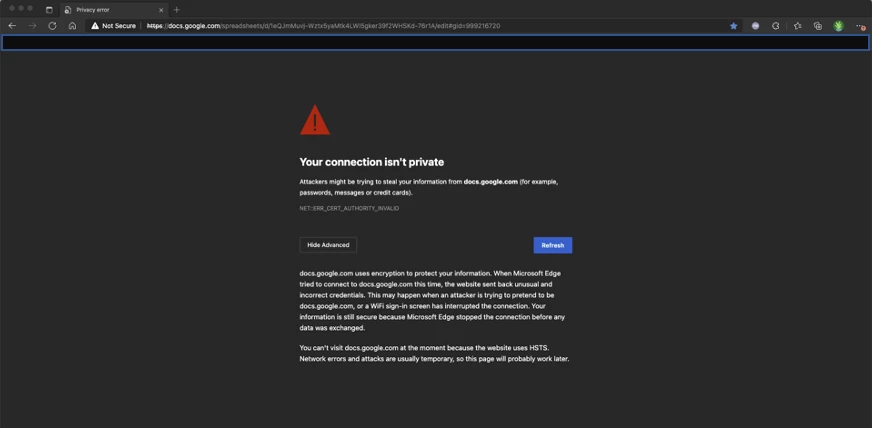
Task: Open the Settings and more menu
Action: pyautogui.click(x=860, y=26)
